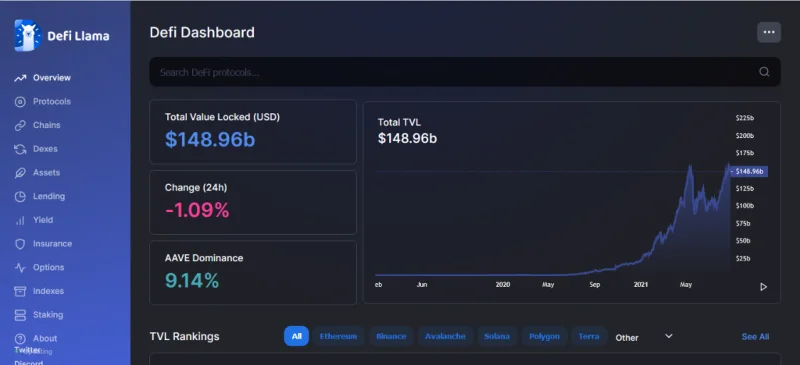
Task: Click the Options pulse icon in sidebar
Action: (20, 267)
